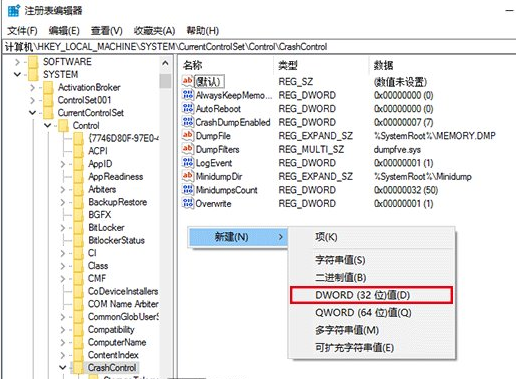This screenshot has height=379, width=516.
Task: Choose DWORD (32 位)值(D) from submenu
Action: tap(371, 295)
